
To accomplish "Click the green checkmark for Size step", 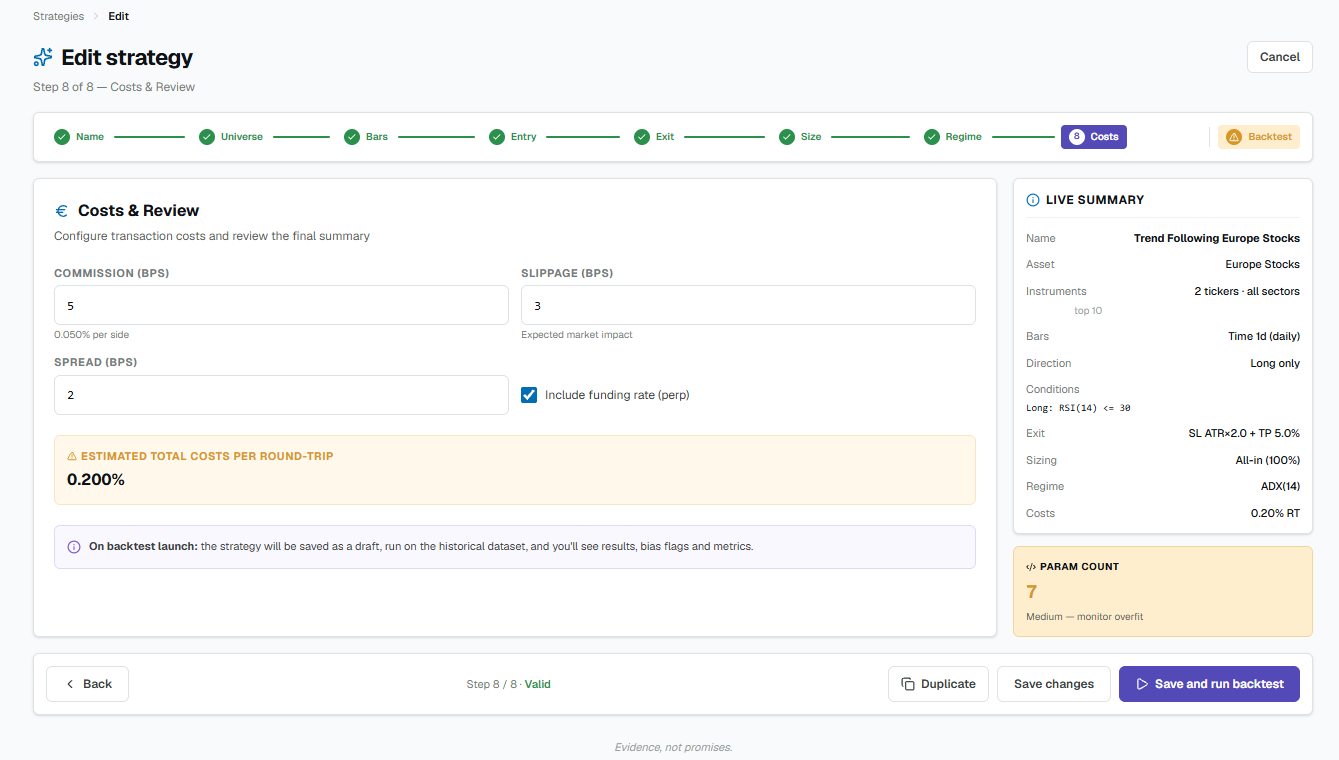I will [x=787, y=137].
